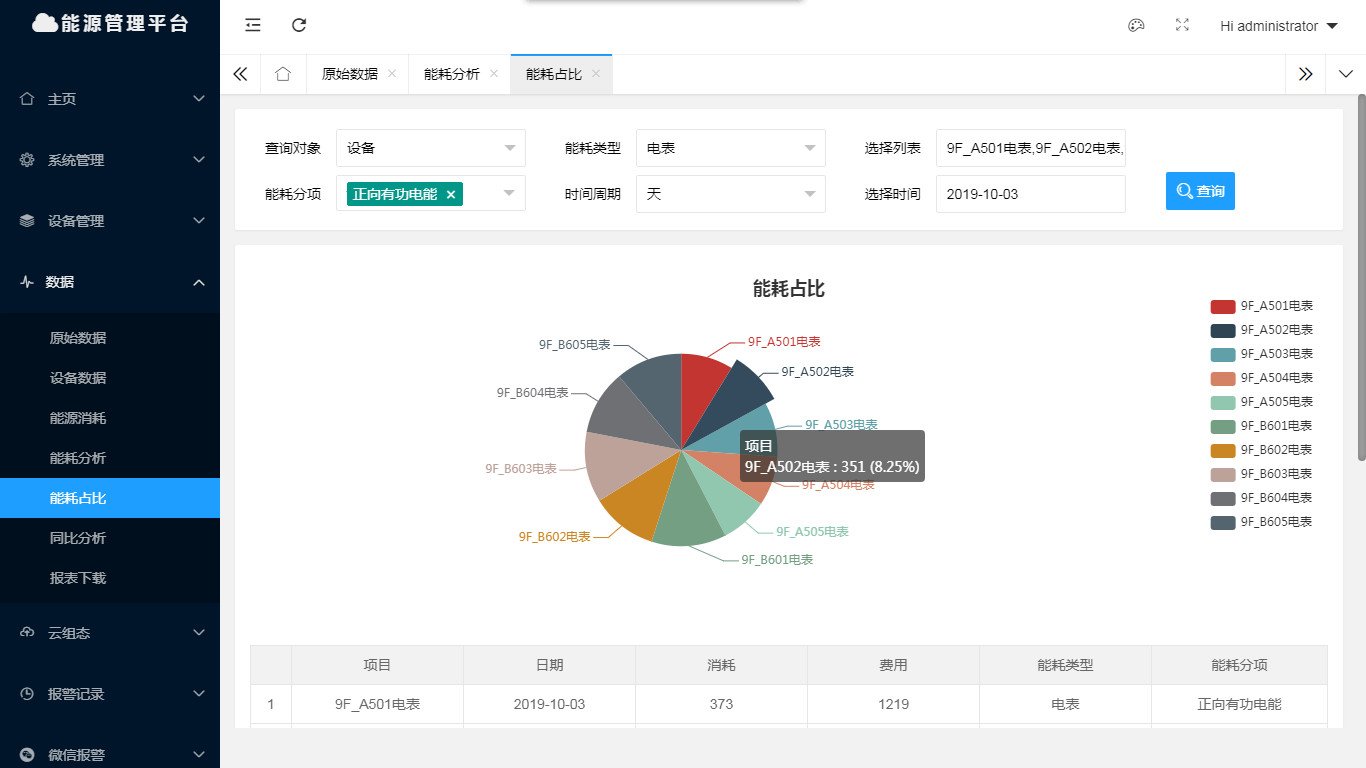Image resolution: width=1366 pixels, height=768 pixels.
Task: Remove the 正向有功电能 tag
Action: pos(451,194)
